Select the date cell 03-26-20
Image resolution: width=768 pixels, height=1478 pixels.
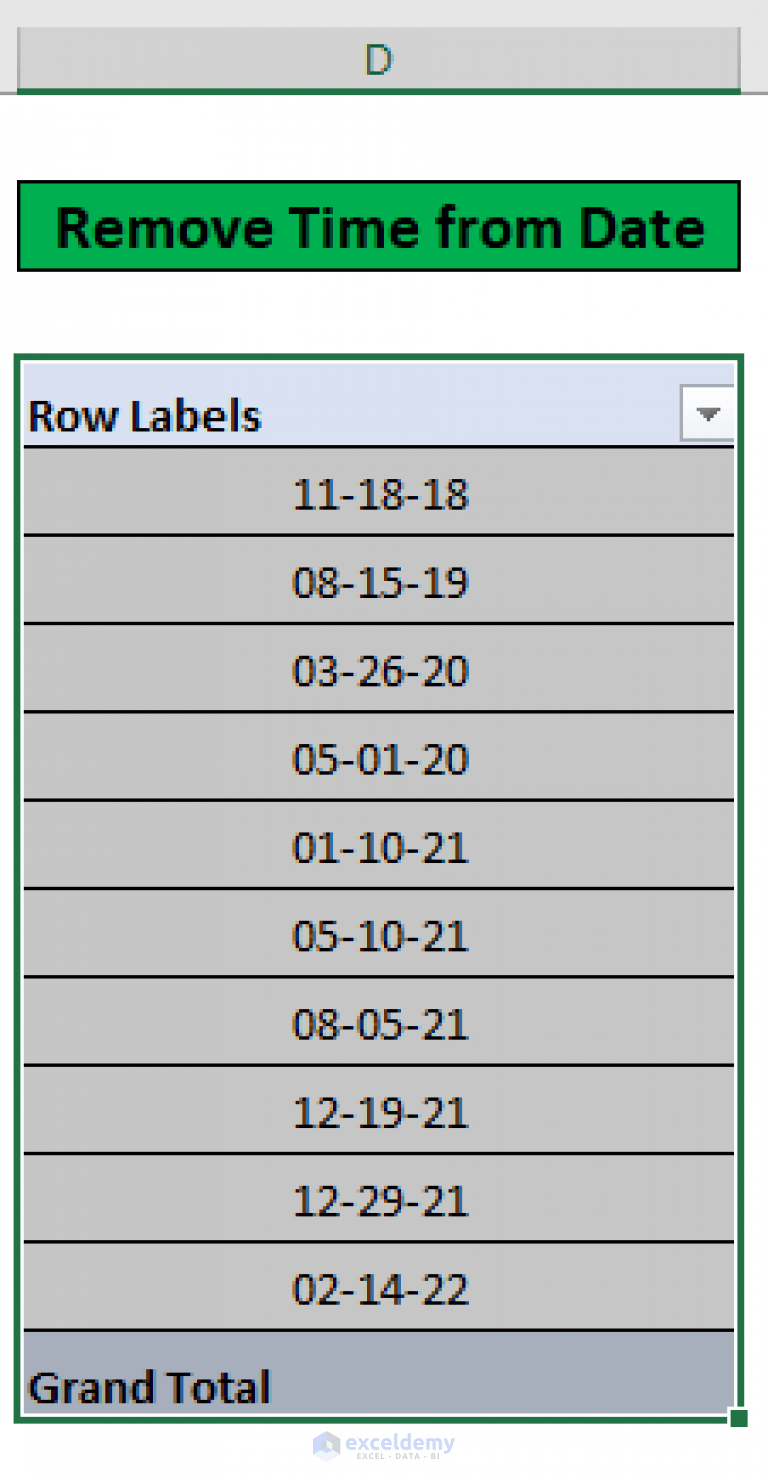pos(380,670)
